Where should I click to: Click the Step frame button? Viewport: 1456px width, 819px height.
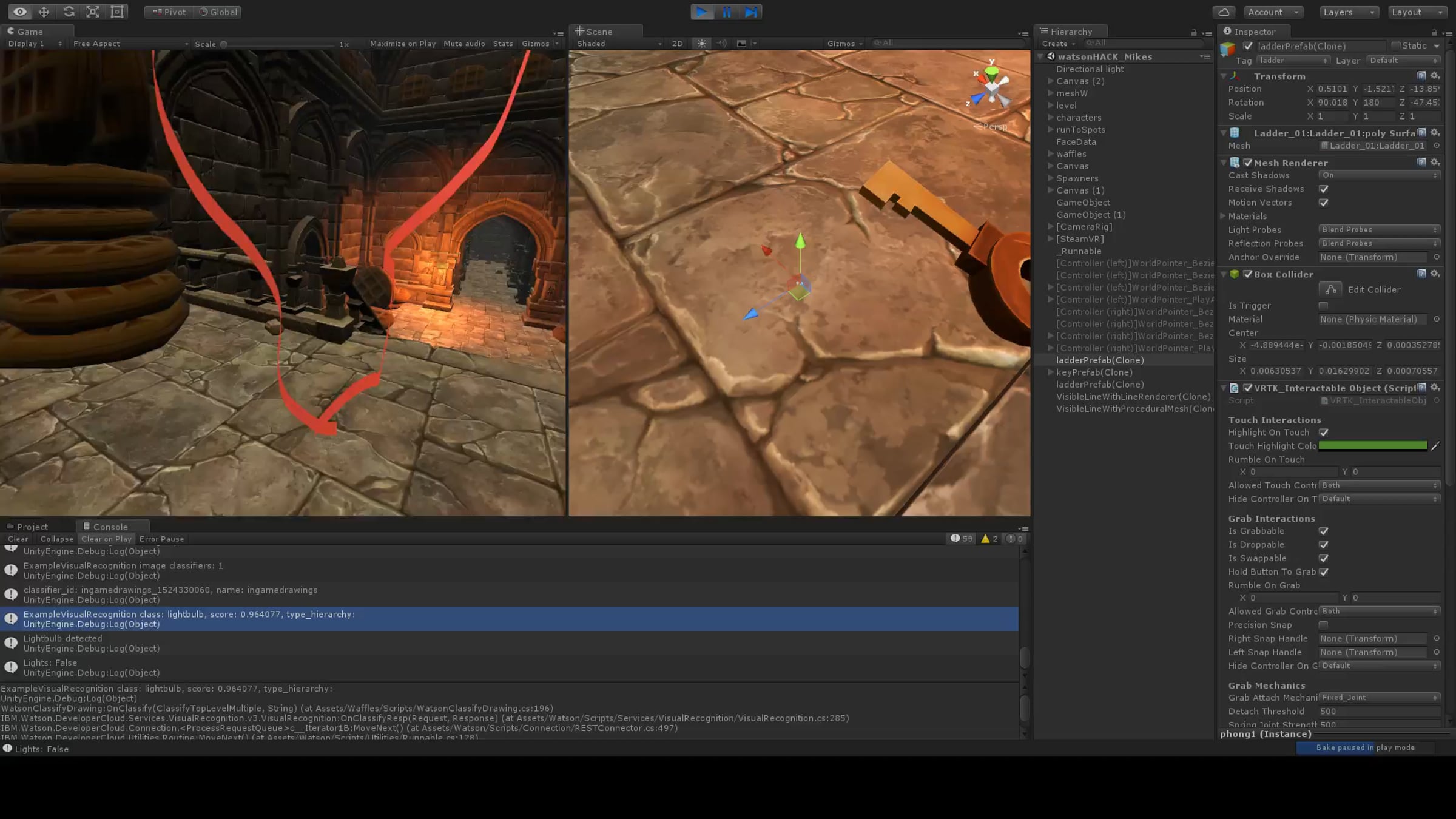(x=750, y=12)
